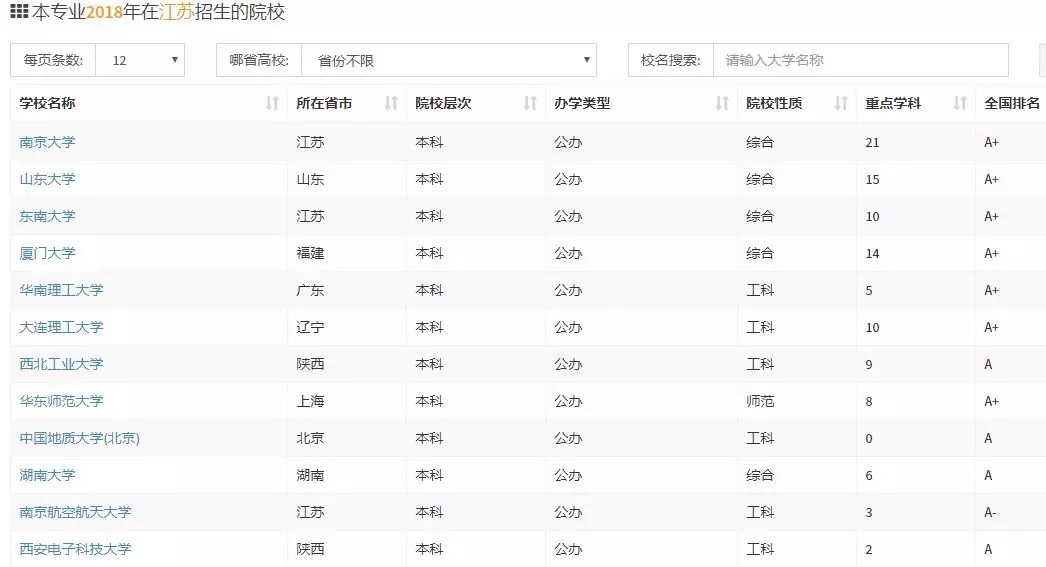Click 师范 in the 华东师范大学 row

pos(760,401)
